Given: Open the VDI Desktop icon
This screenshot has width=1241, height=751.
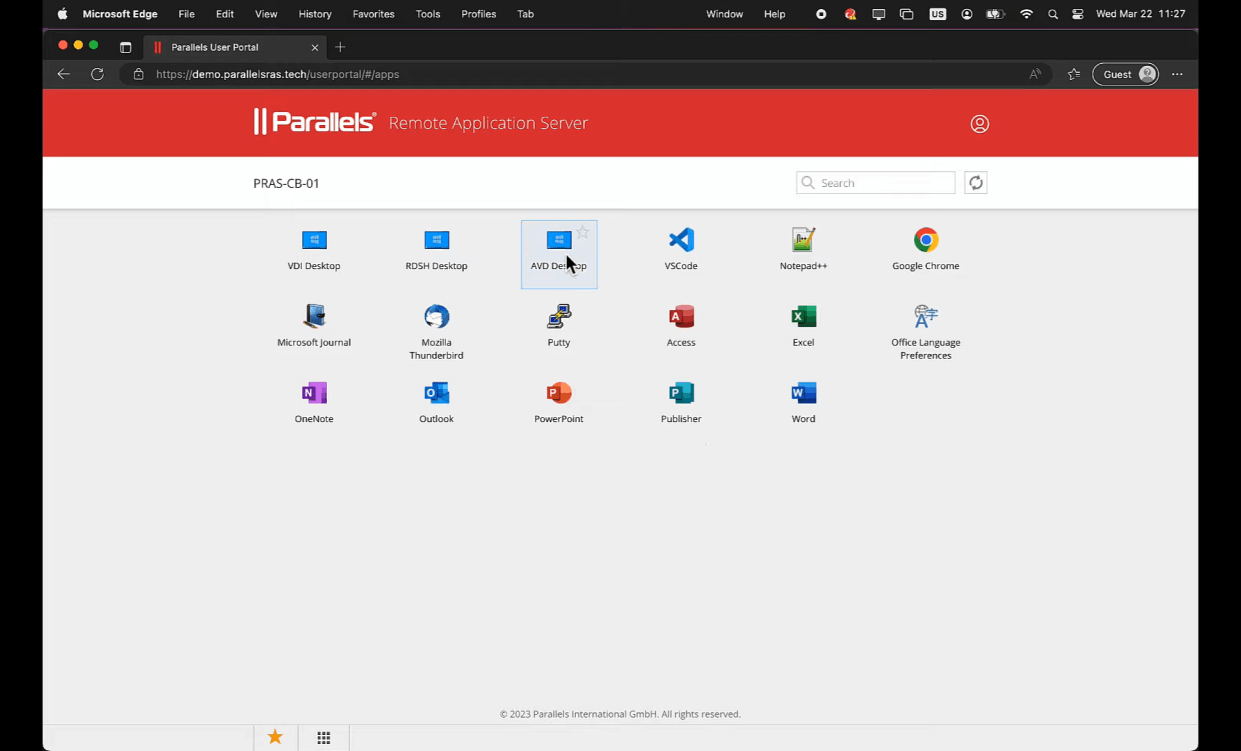Looking at the screenshot, I should [314, 241].
